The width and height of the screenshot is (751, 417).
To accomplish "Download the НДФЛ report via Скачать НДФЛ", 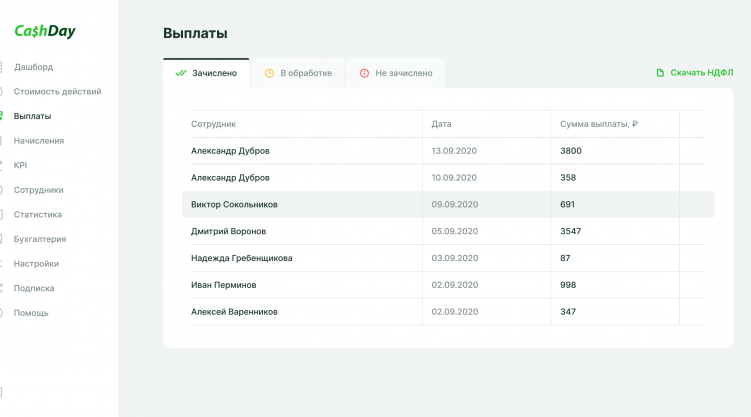I will (x=701, y=73).
